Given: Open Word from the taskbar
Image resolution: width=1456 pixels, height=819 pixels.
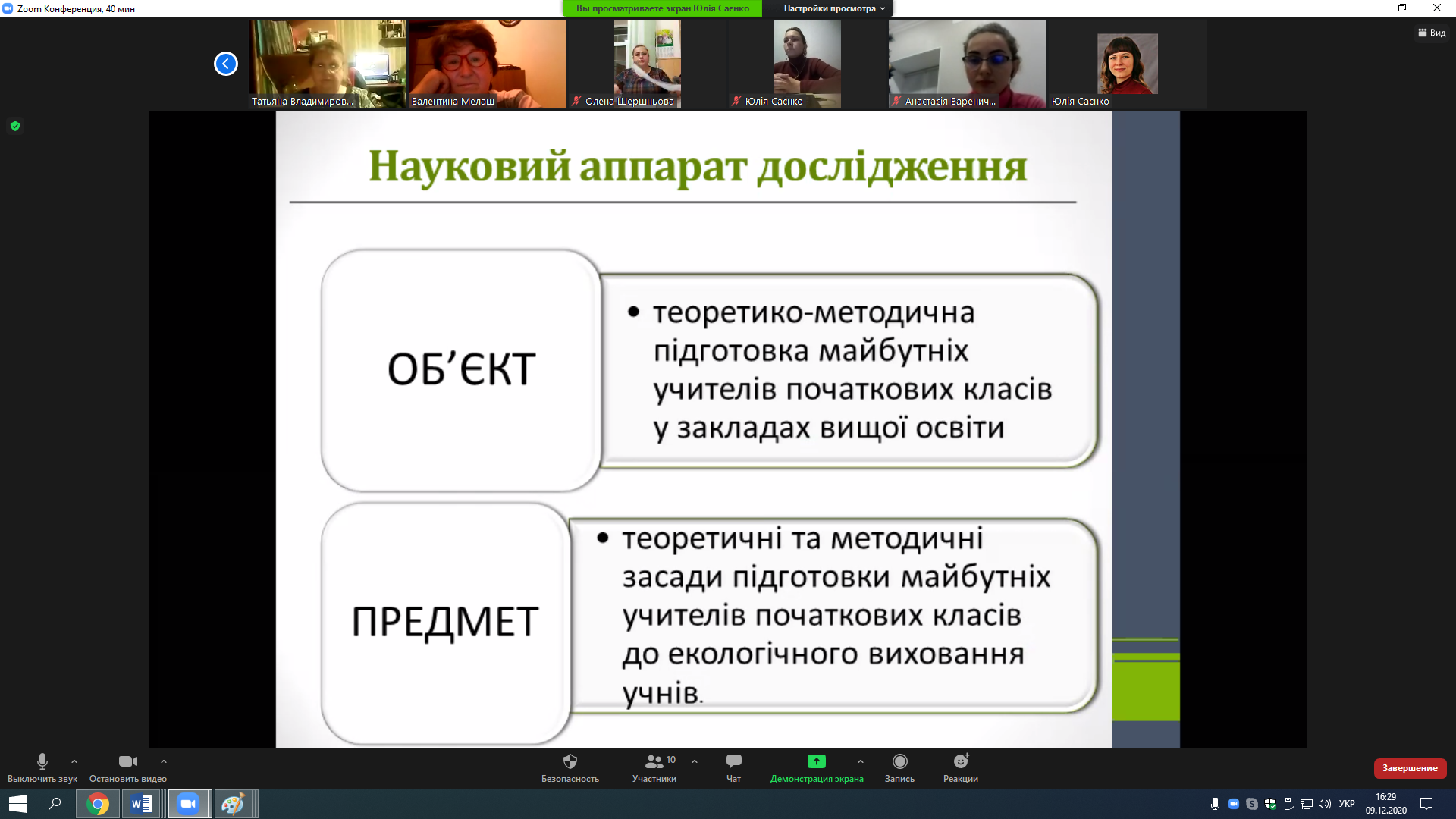Looking at the screenshot, I should [142, 804].
